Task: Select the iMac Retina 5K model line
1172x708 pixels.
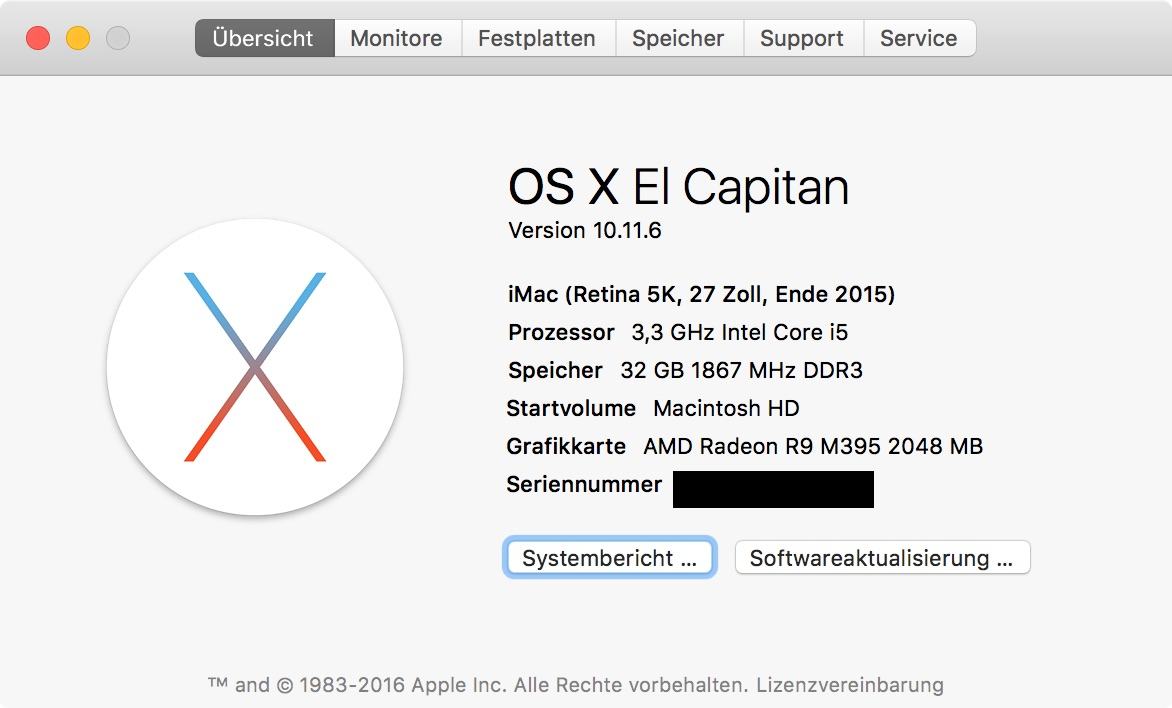Action: point(701,295)
